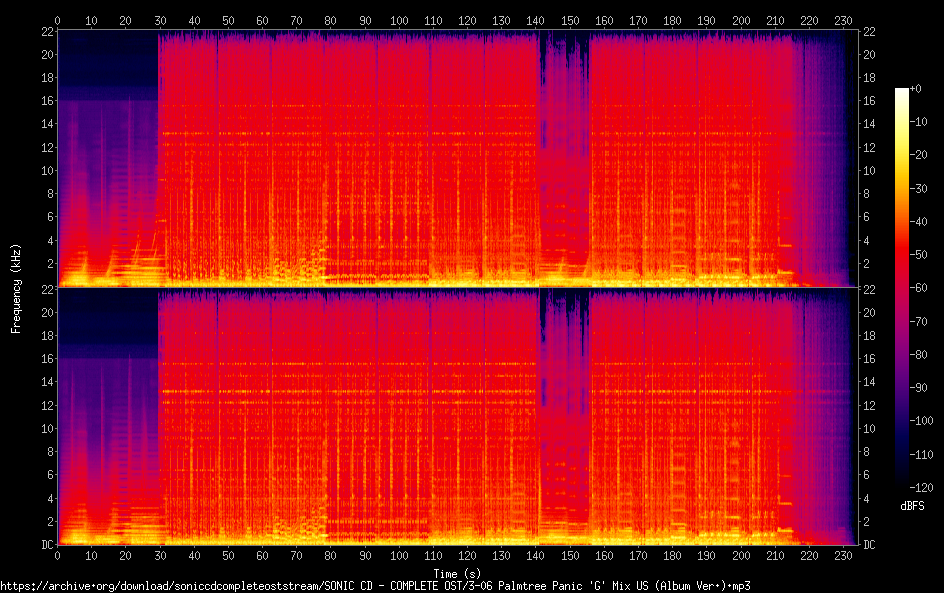This screenshot has width=944, height=593.
Task: Click the '100' tick on the top time axis
Action: [399, 20]
